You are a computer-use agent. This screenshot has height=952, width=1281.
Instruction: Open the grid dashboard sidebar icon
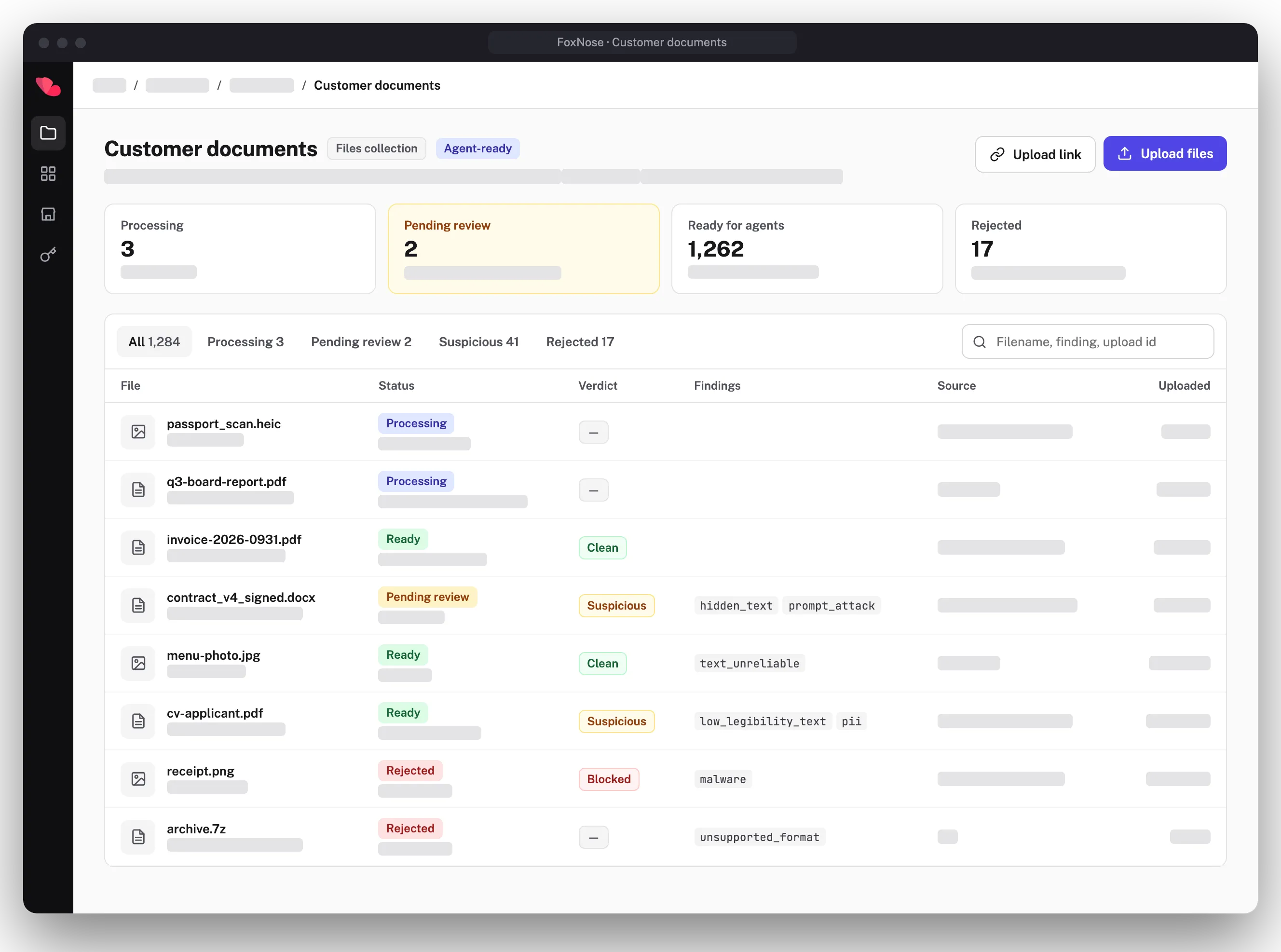tap(48, 174)
